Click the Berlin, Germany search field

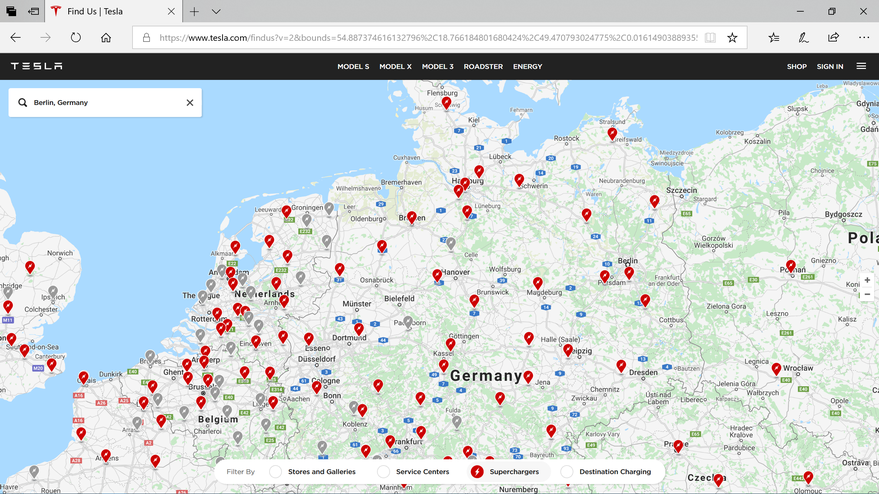pos(105,103)
